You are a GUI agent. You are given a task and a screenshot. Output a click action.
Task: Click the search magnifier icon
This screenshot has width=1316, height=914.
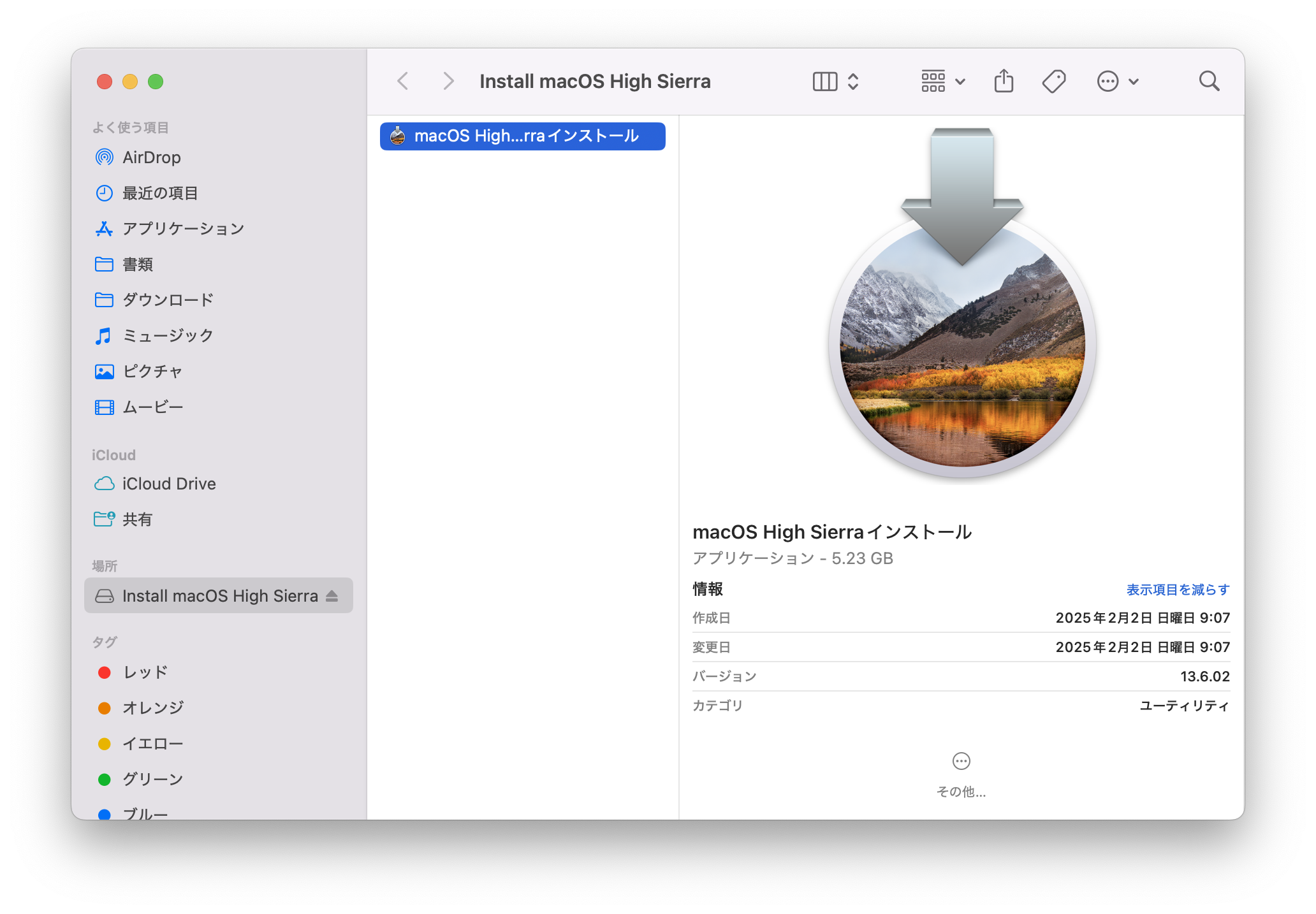(1209, 82)
